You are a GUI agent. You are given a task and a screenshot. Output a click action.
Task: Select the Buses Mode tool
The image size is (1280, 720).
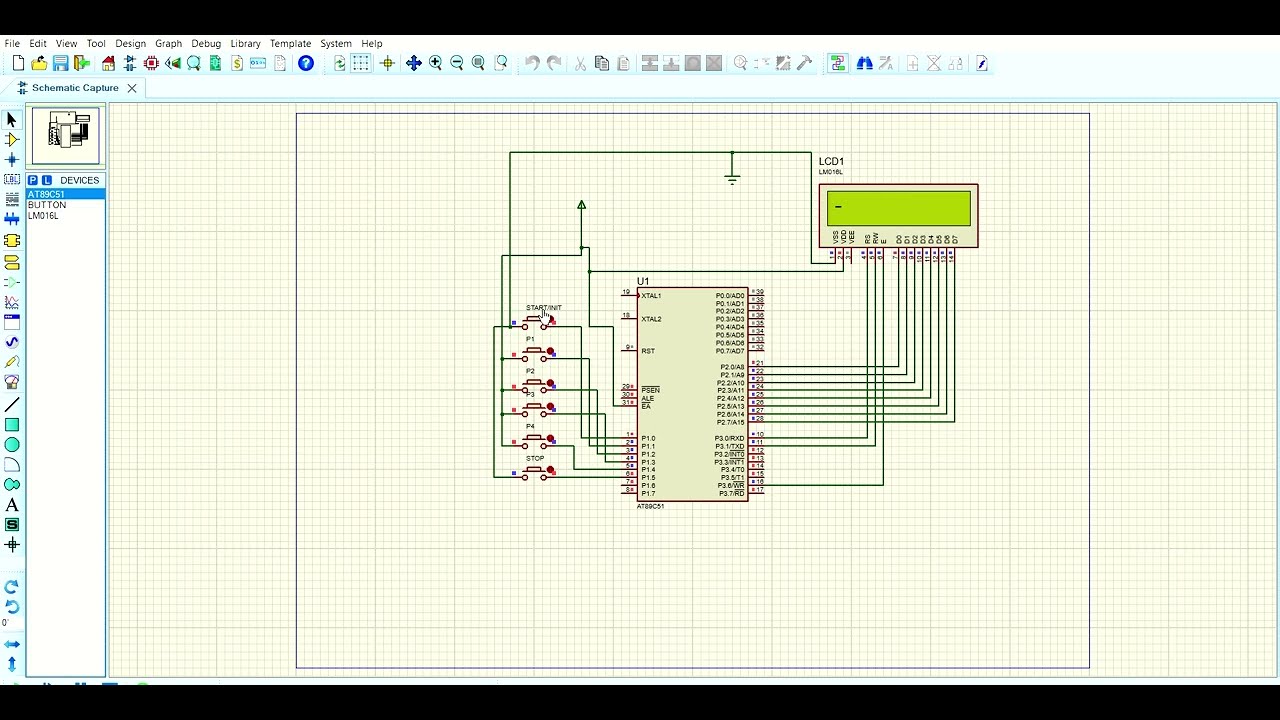pos(12,219)
